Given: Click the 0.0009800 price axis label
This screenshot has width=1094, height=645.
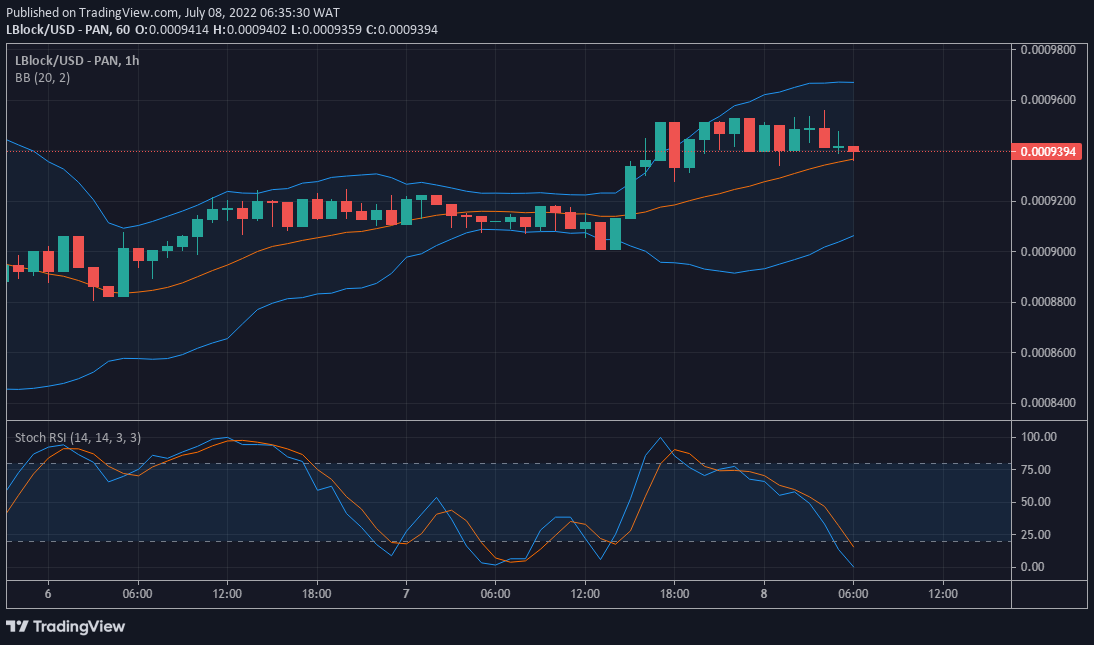Looking at the screenshot, I should (1048, 50).
